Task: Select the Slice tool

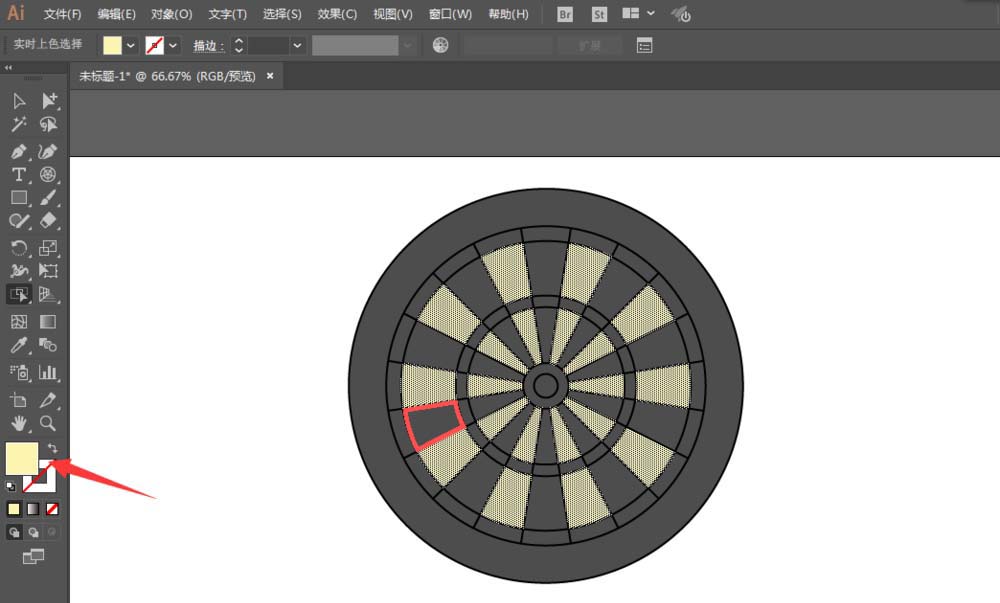Action: click(48, 400)
